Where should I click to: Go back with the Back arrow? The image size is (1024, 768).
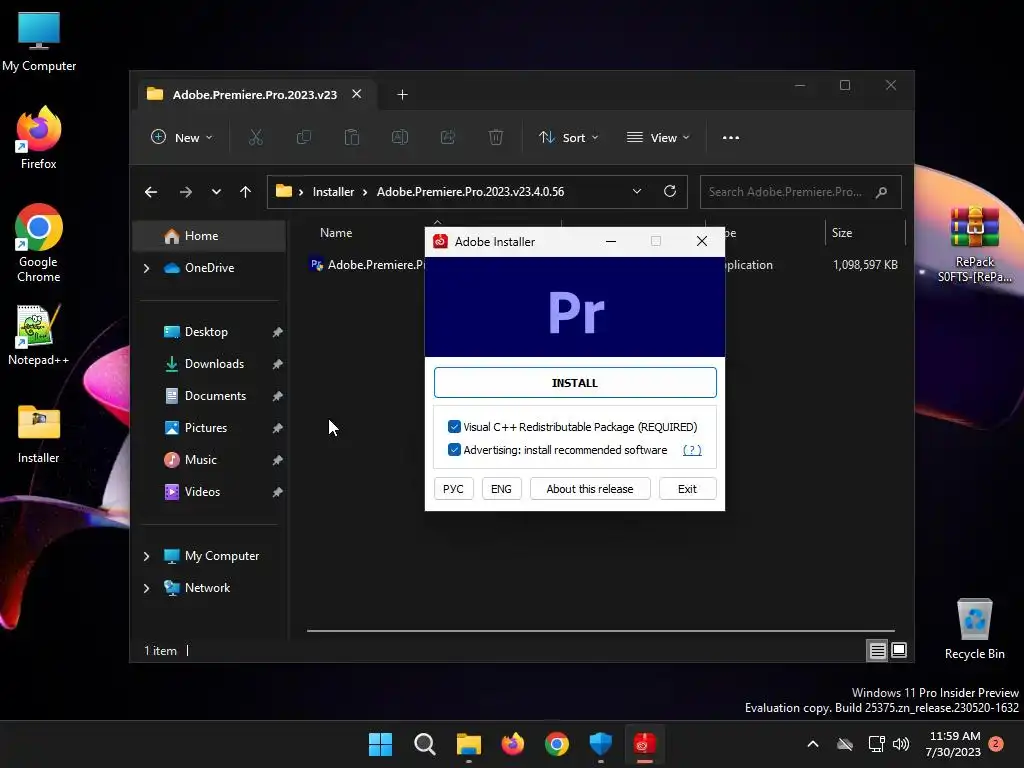[x=151, y=192]
